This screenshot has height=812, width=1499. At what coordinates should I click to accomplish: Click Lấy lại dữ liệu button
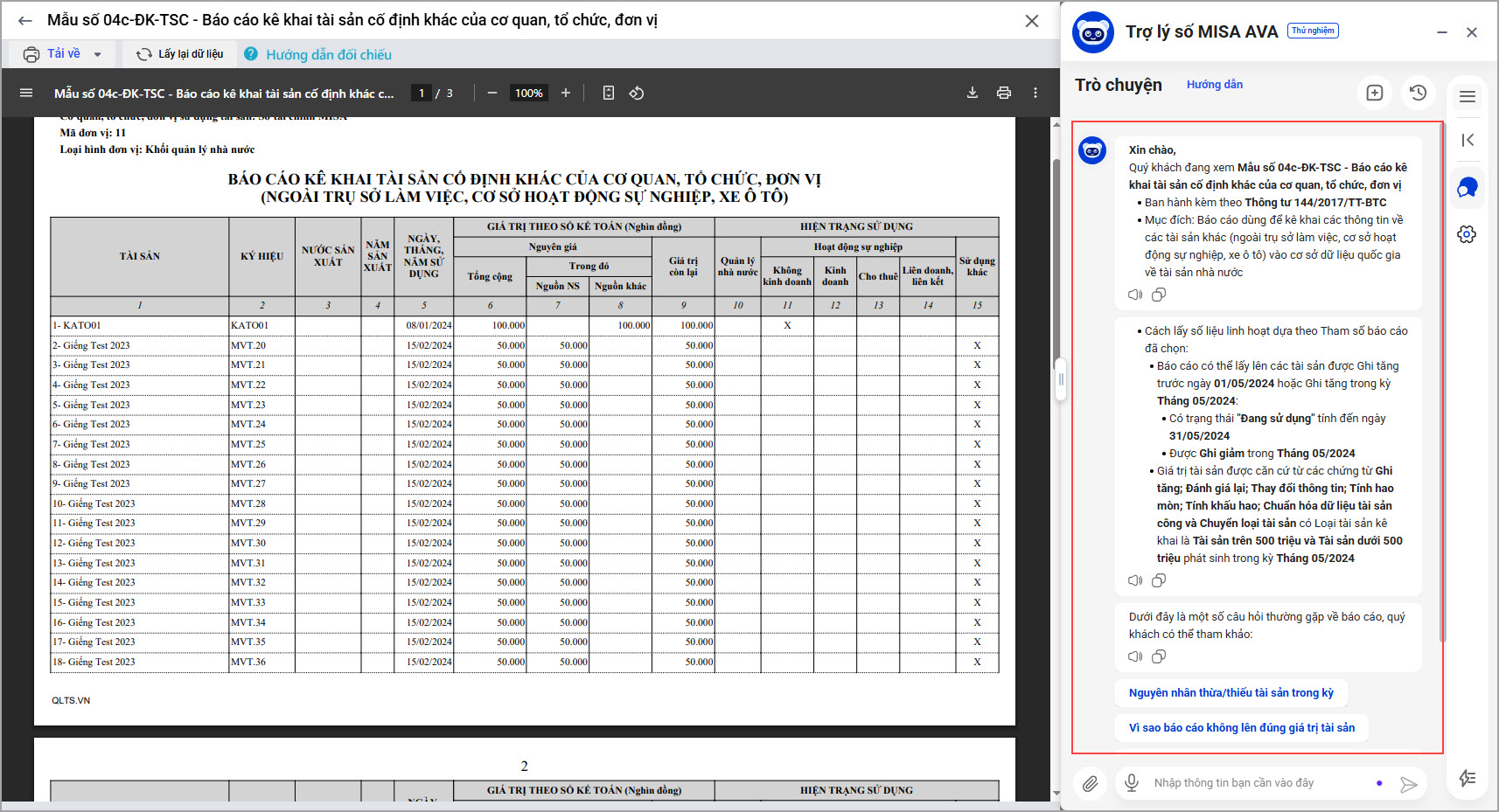pos(180,54)
